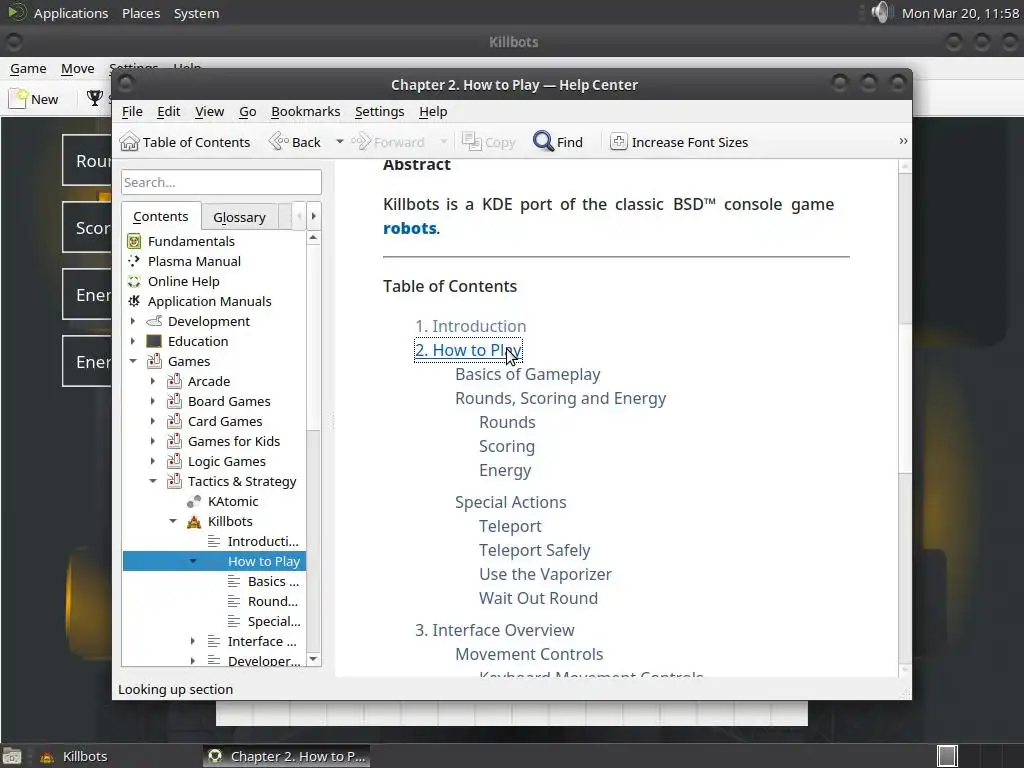Screen dimensions: 1024x768
Task: Select Introducti... item under Killbots
Action: [x=263, y=541]
